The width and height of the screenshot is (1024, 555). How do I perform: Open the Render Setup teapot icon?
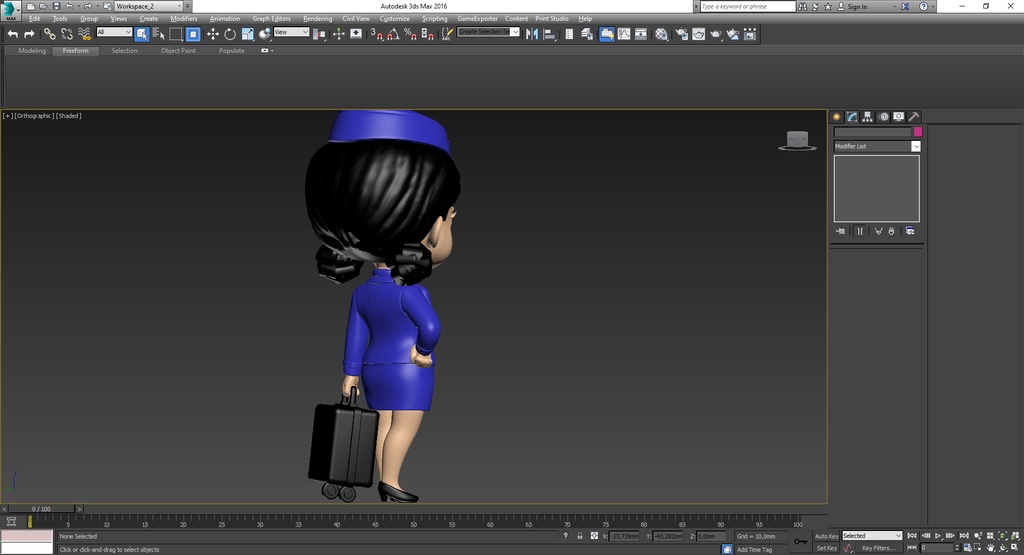pyautogui.click(x=682, y=34)
